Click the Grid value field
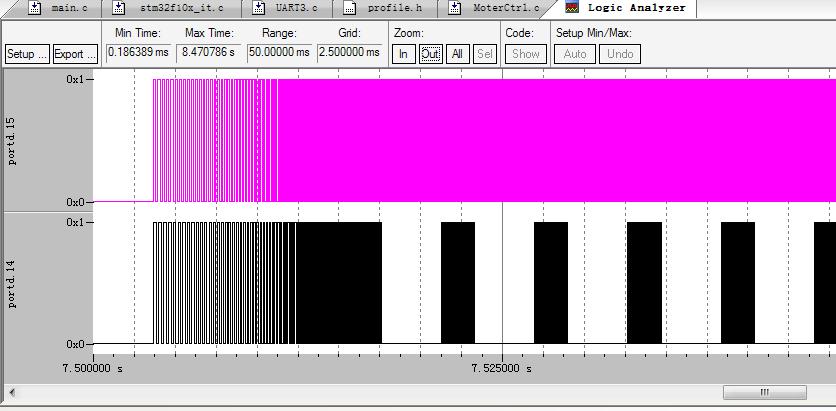The image size is (836, 411). tap(350, 53)
